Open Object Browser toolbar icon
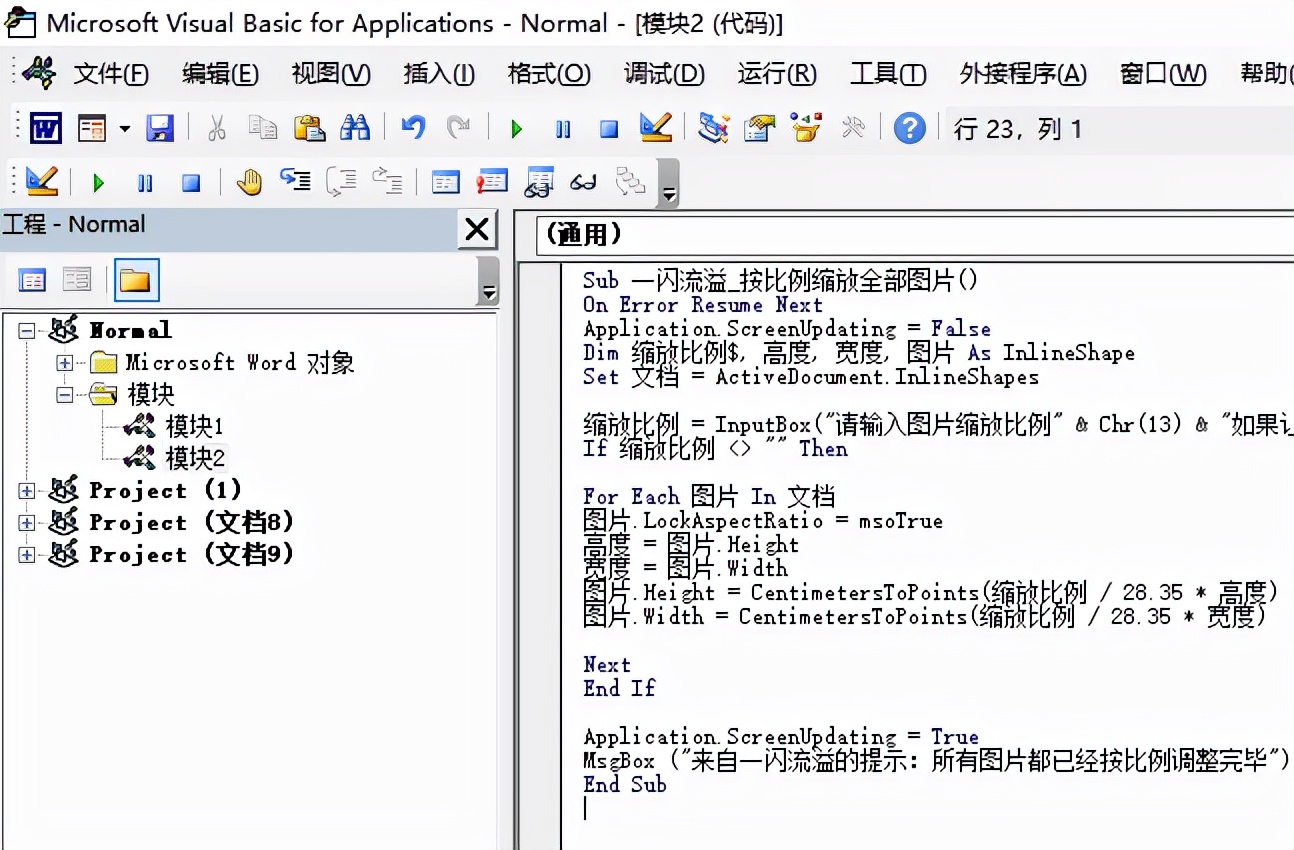 point(806,127)
